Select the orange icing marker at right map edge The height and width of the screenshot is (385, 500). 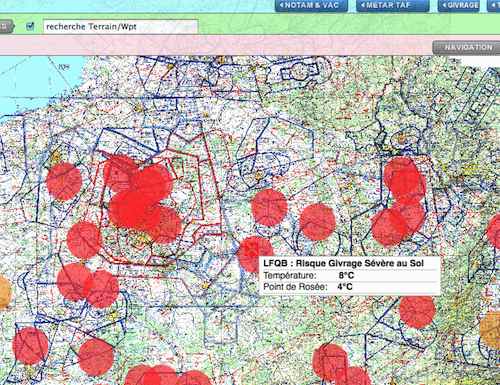point(491,330)
